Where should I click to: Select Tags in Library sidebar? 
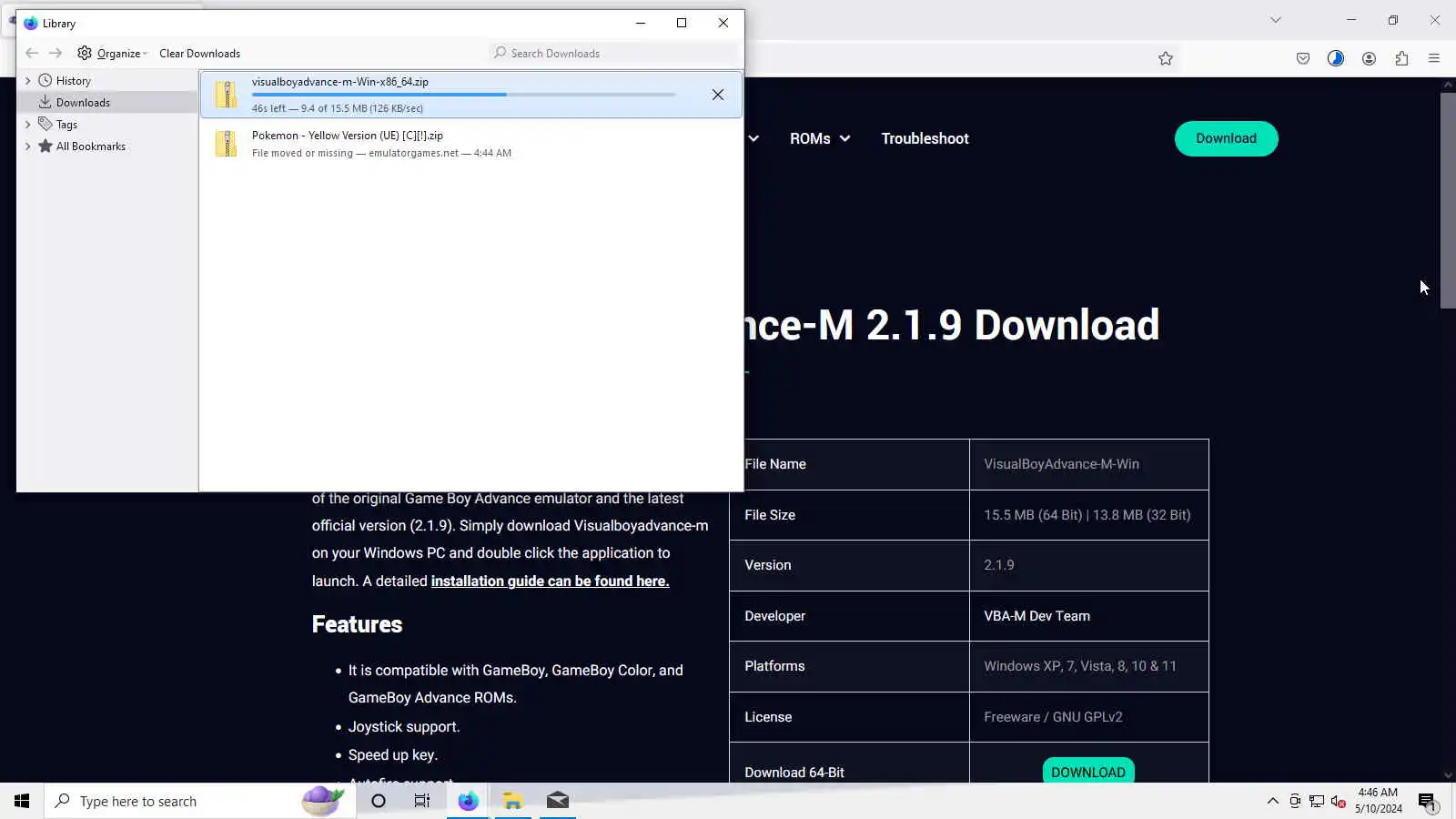pos(66,124)
